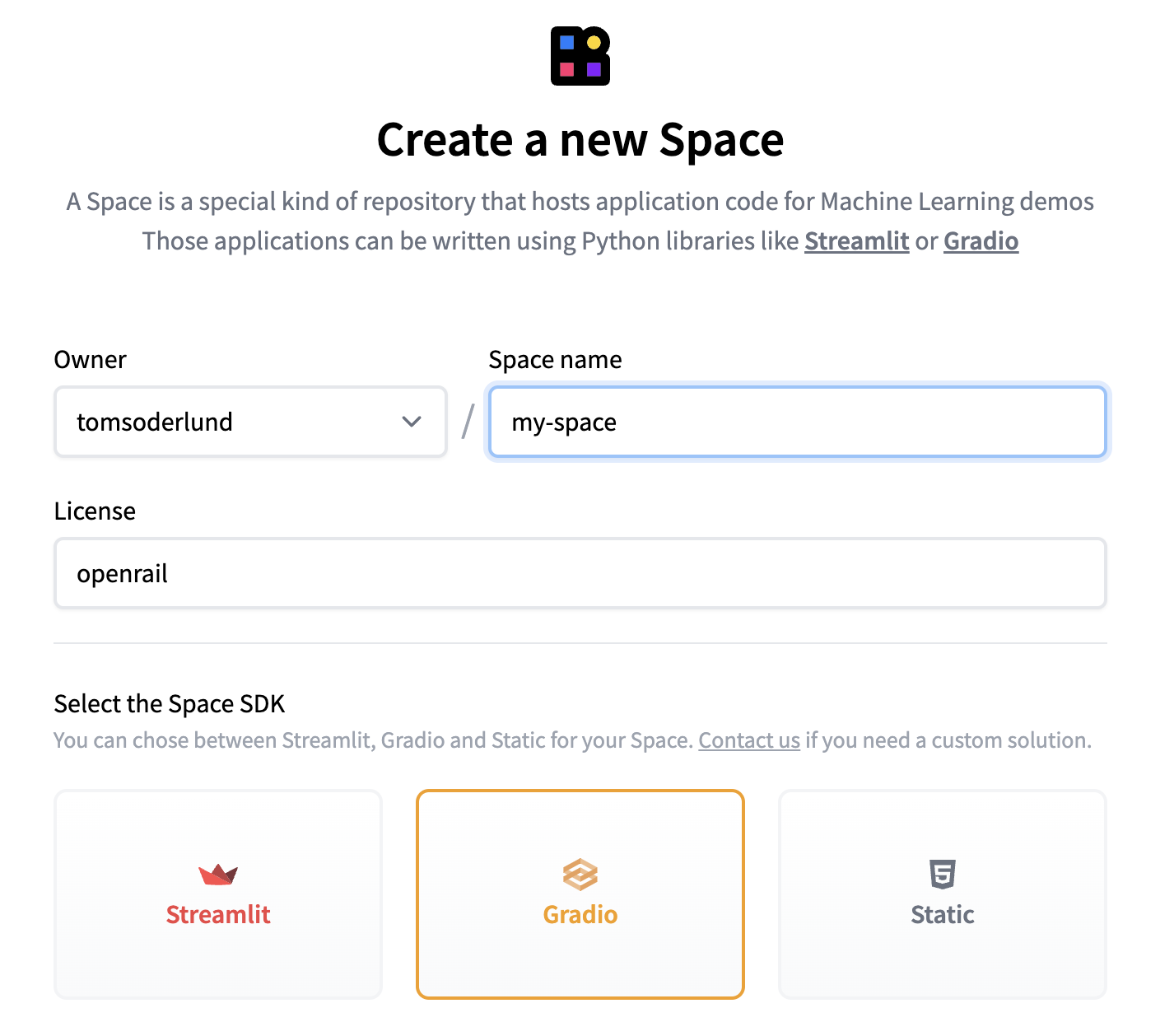Open the Streamlit link in the description

(856, 241)
